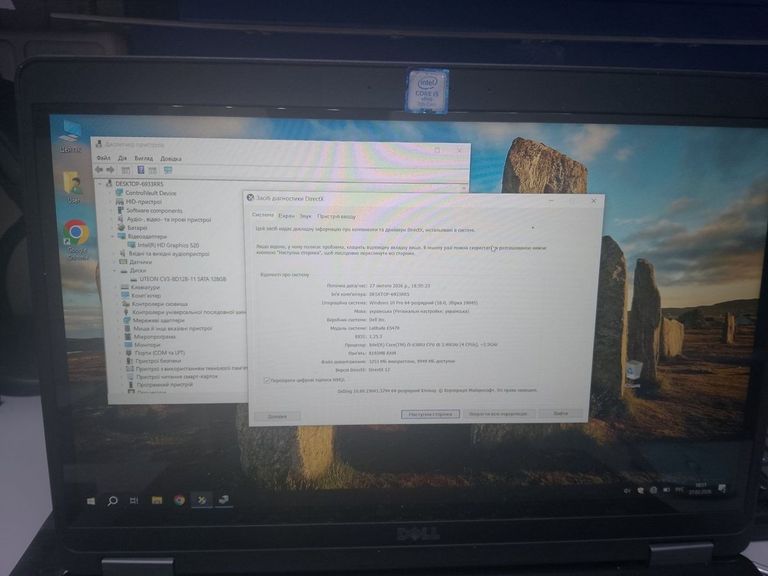Click the Audio, відео та ігрові пристрої icon

pos(120,219)
